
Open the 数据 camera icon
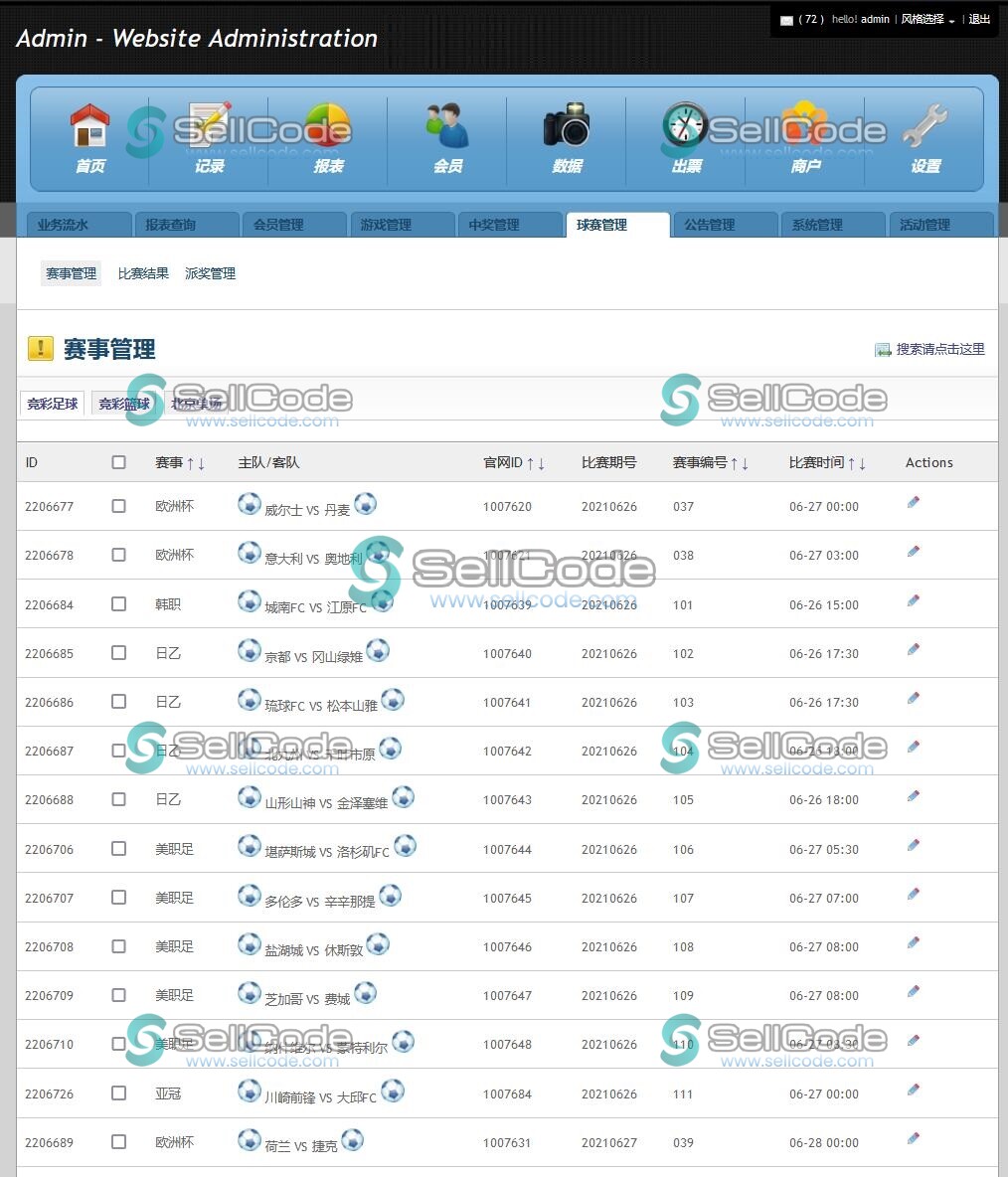(567, 125)
